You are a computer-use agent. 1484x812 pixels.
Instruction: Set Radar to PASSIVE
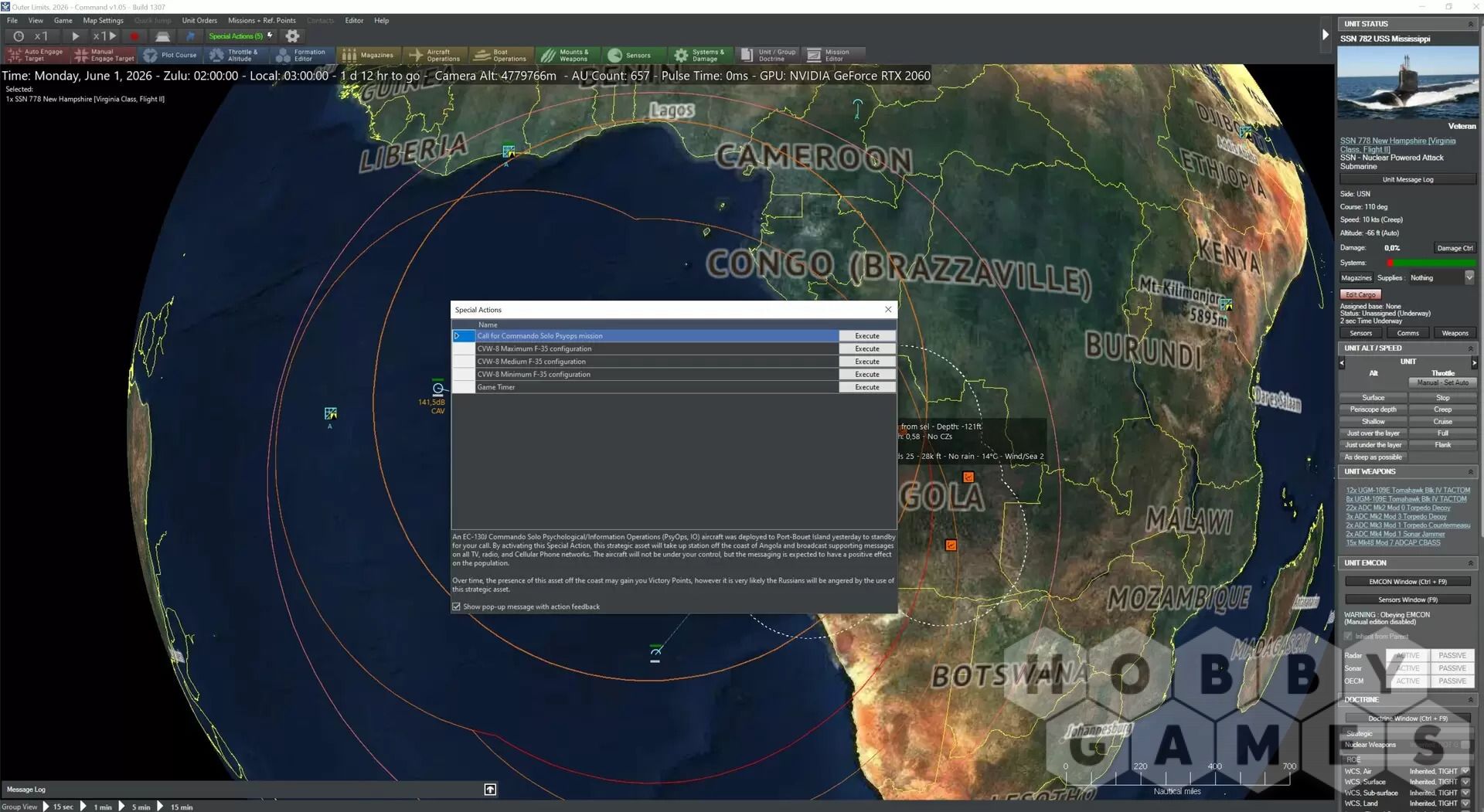1452,655
